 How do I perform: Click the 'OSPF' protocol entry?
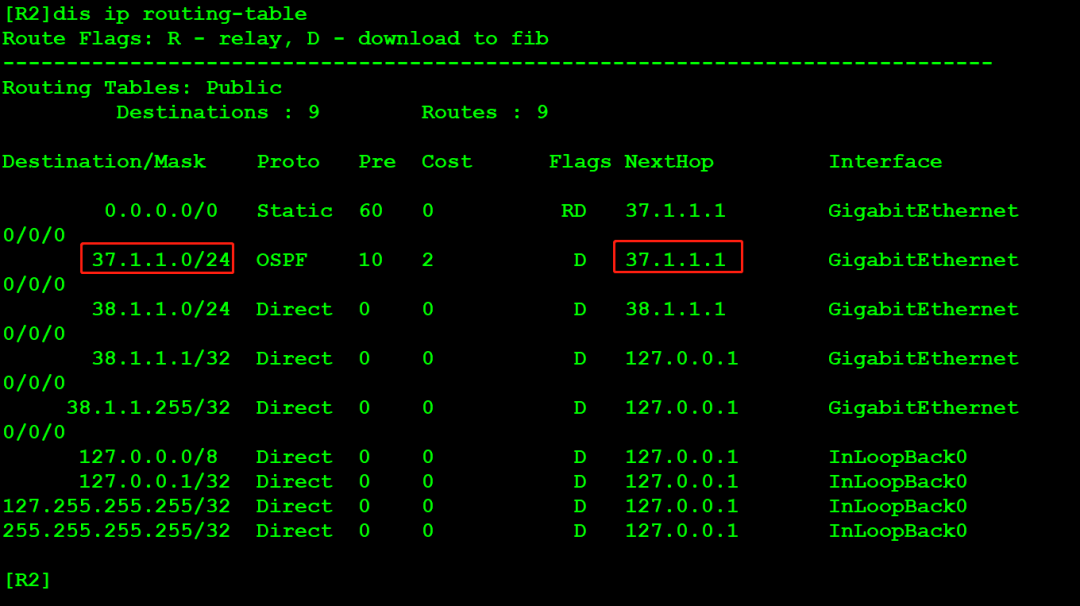(x=282, y=260)
